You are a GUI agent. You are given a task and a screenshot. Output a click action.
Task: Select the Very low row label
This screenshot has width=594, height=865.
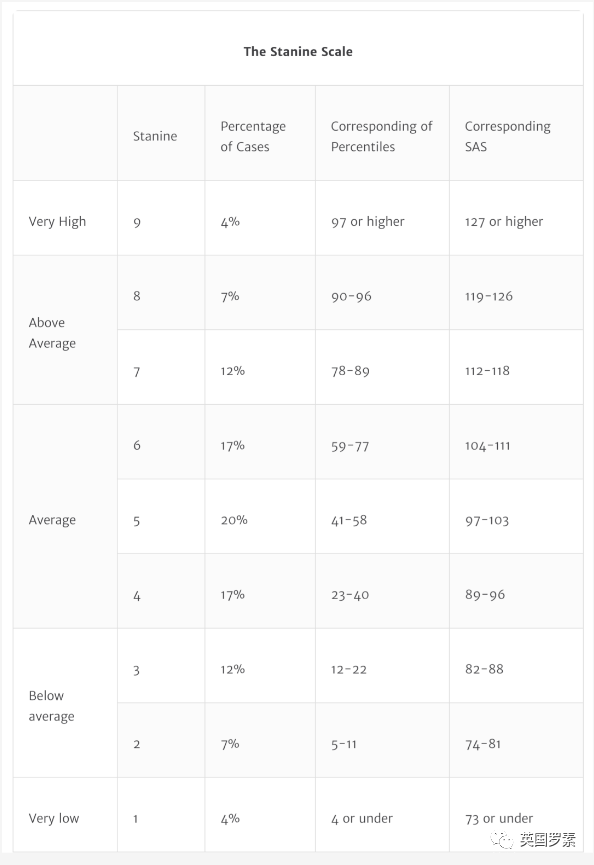tap(54, 818)
